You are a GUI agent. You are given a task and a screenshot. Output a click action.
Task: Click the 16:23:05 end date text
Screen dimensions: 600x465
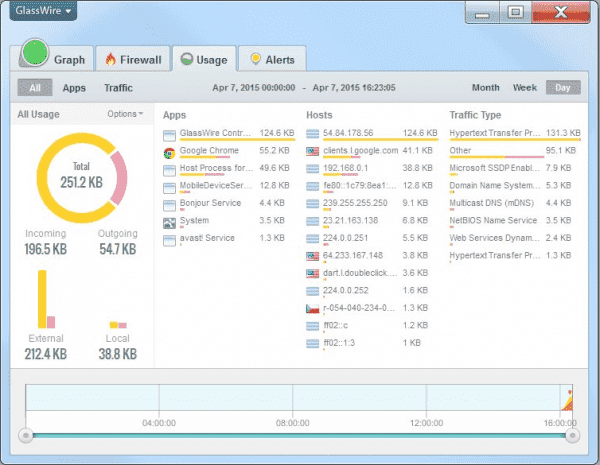point(354,88)
